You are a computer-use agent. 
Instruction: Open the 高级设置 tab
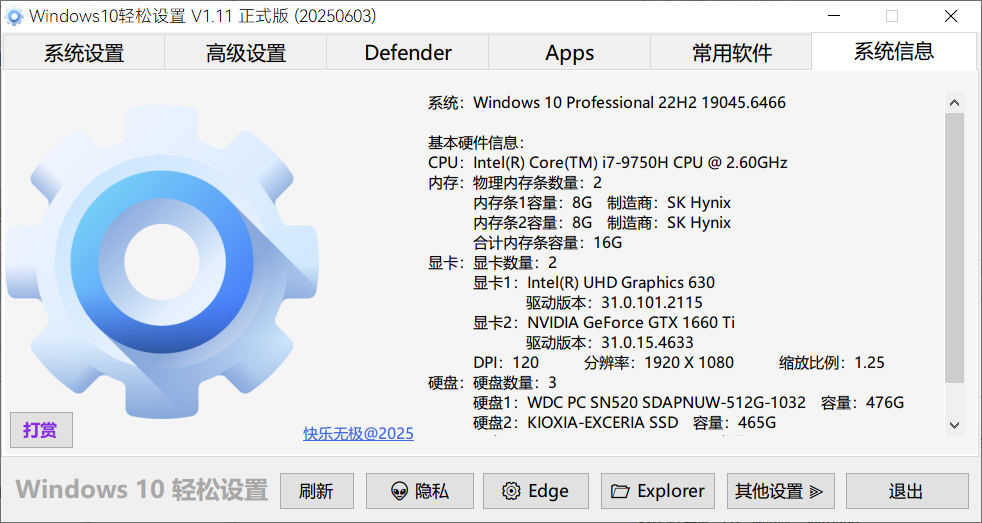coord(246,53)
